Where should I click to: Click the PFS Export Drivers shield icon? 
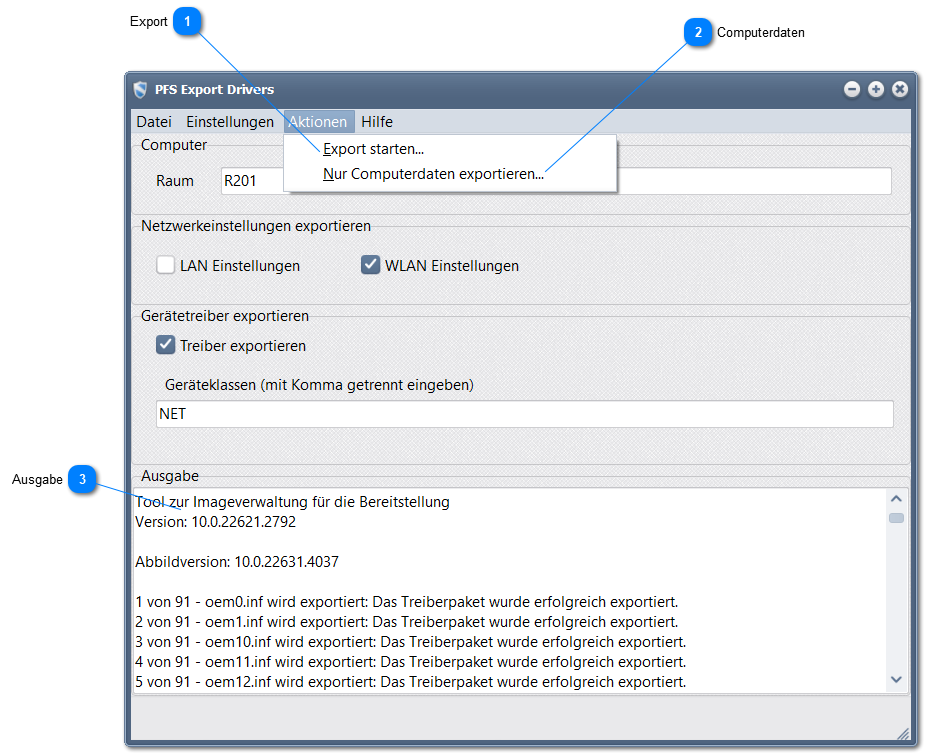(x=141, y=90)
